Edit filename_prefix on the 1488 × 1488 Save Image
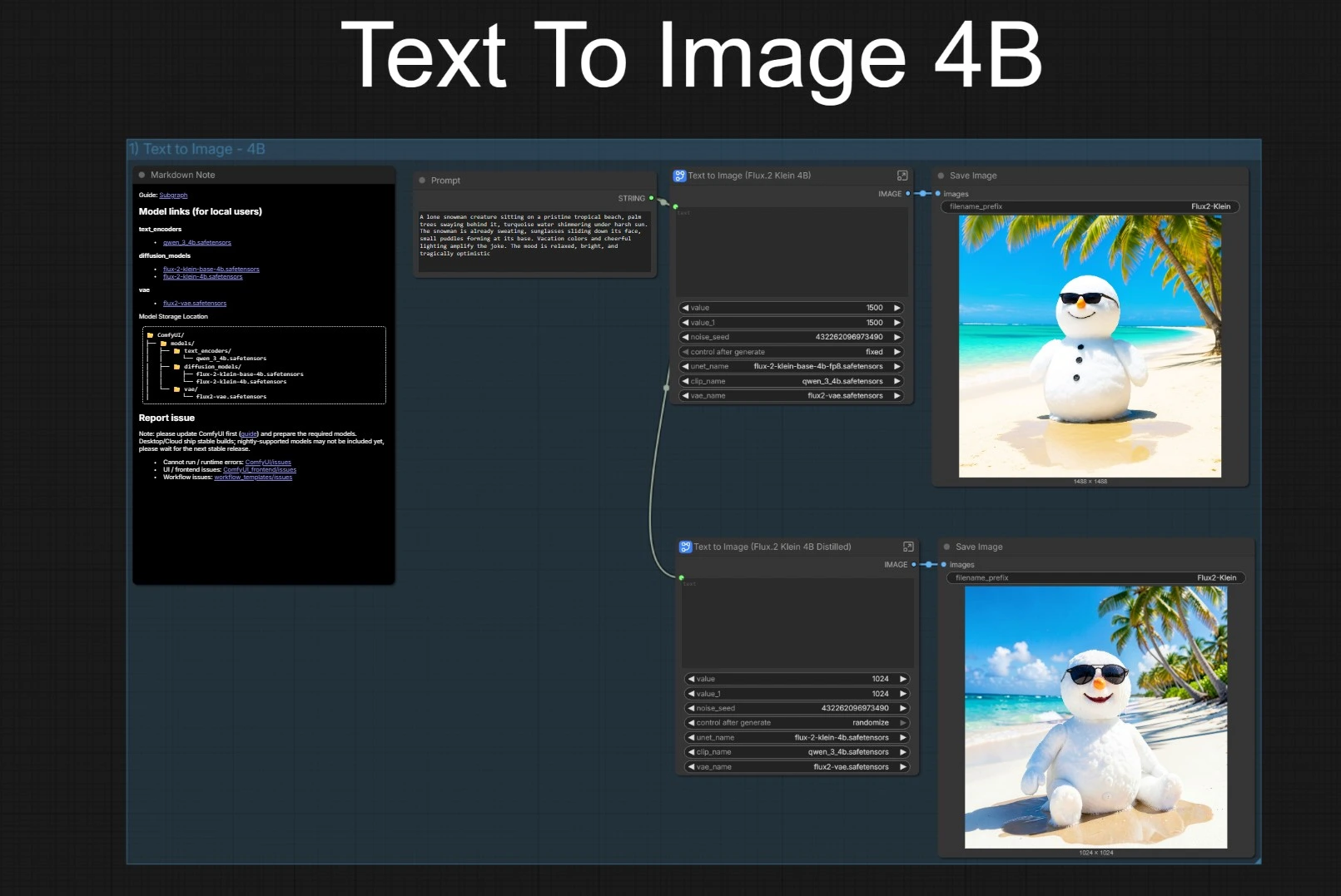This screenshot has width=1341, height=896. pyautogui.click(x=1090, y=206)
